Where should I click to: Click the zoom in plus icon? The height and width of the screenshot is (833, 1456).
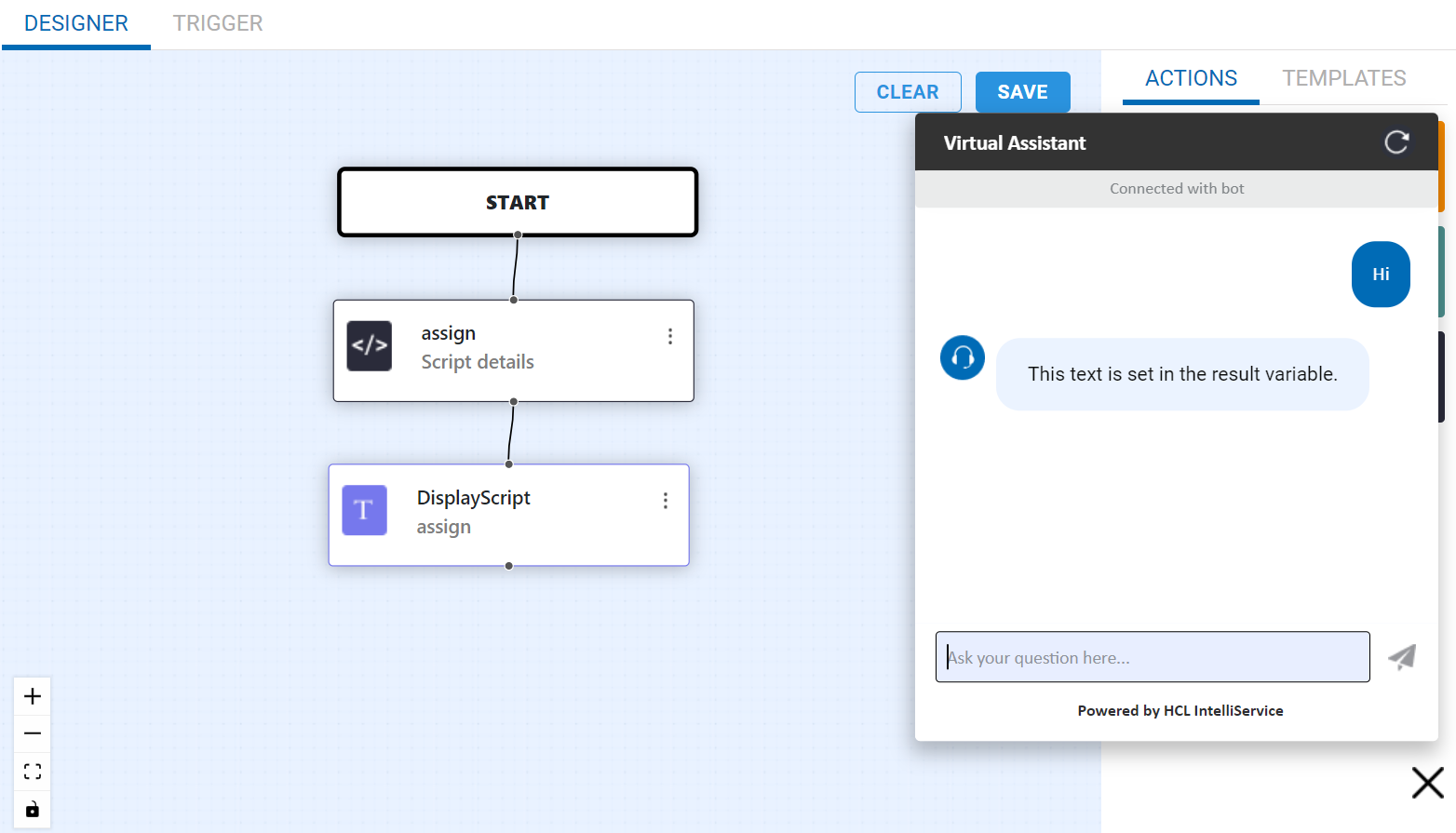[33, 696]
